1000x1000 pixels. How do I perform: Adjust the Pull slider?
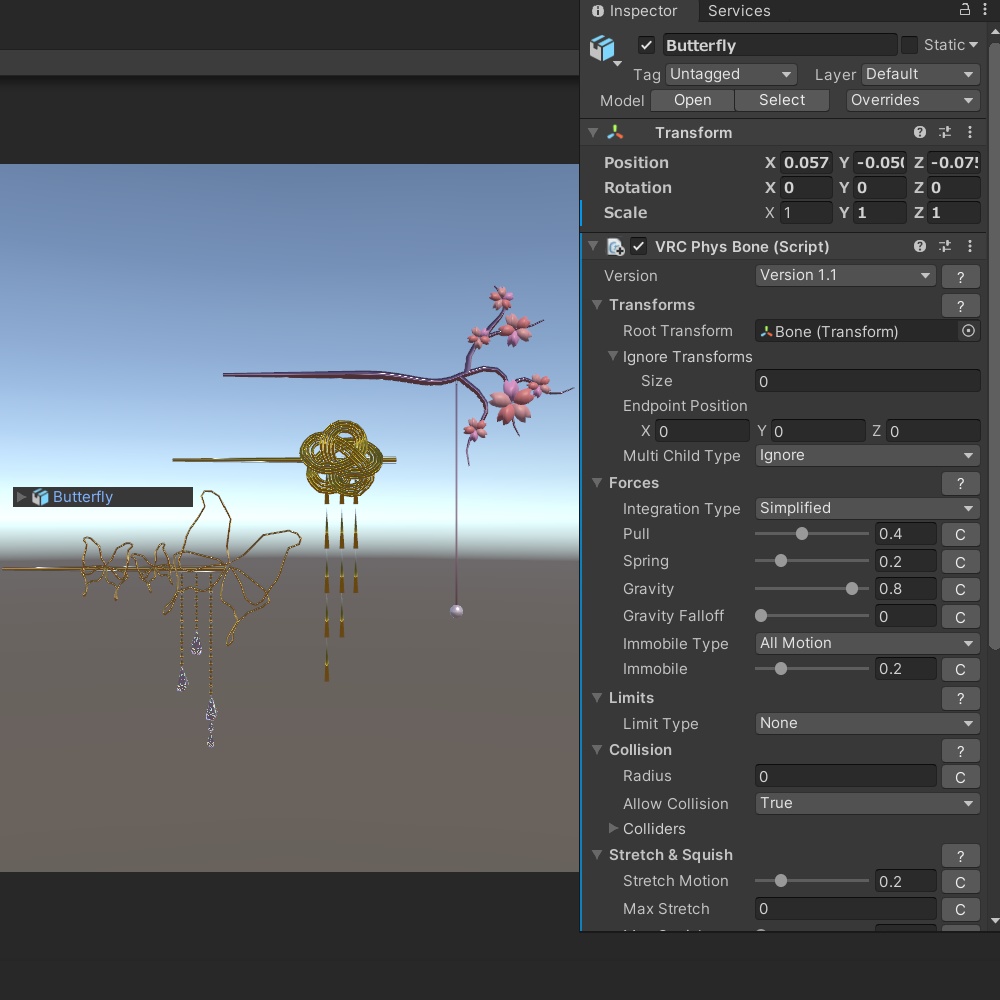point(811,534)
